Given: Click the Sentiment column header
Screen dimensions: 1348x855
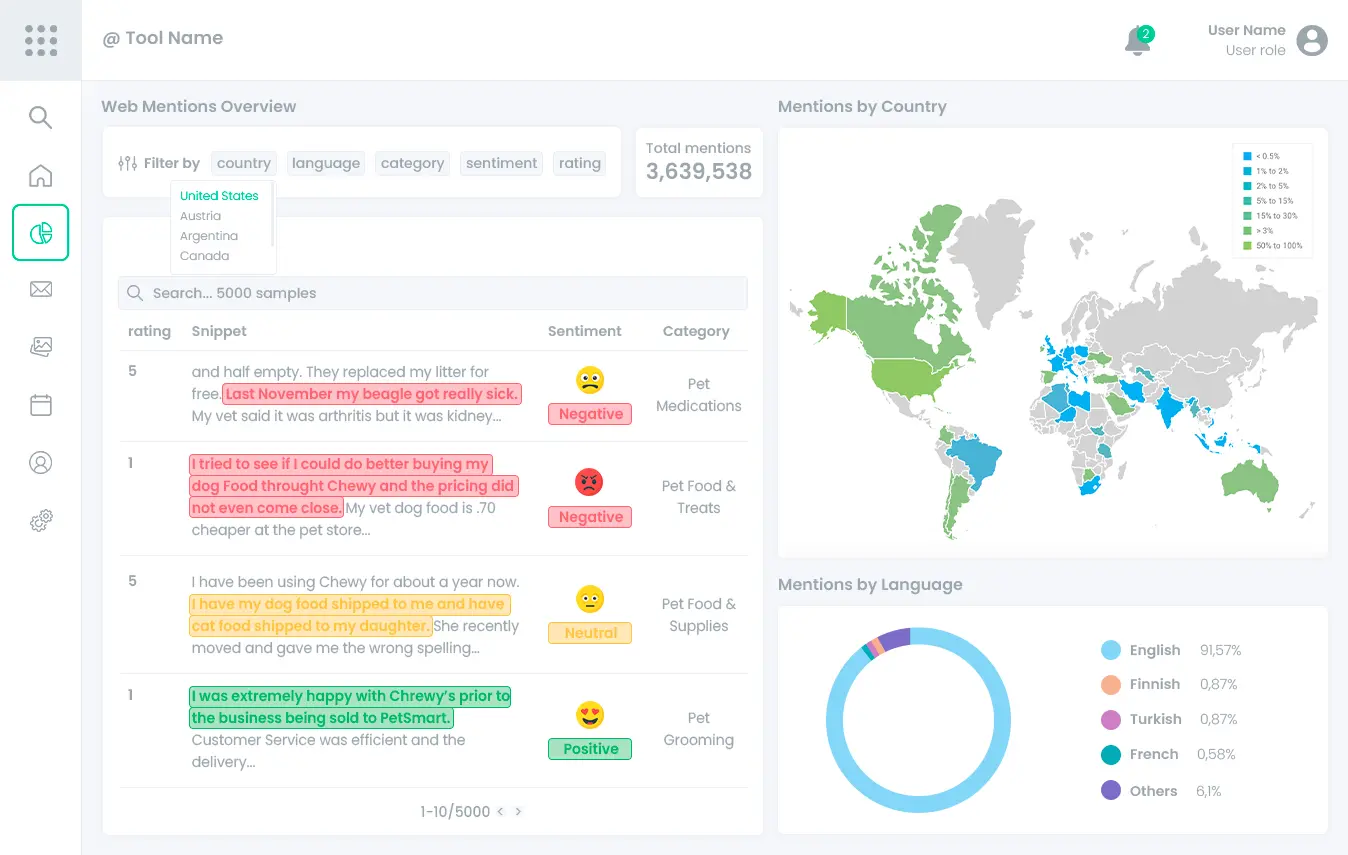Looking at the screenshot, I should [584, 331].
